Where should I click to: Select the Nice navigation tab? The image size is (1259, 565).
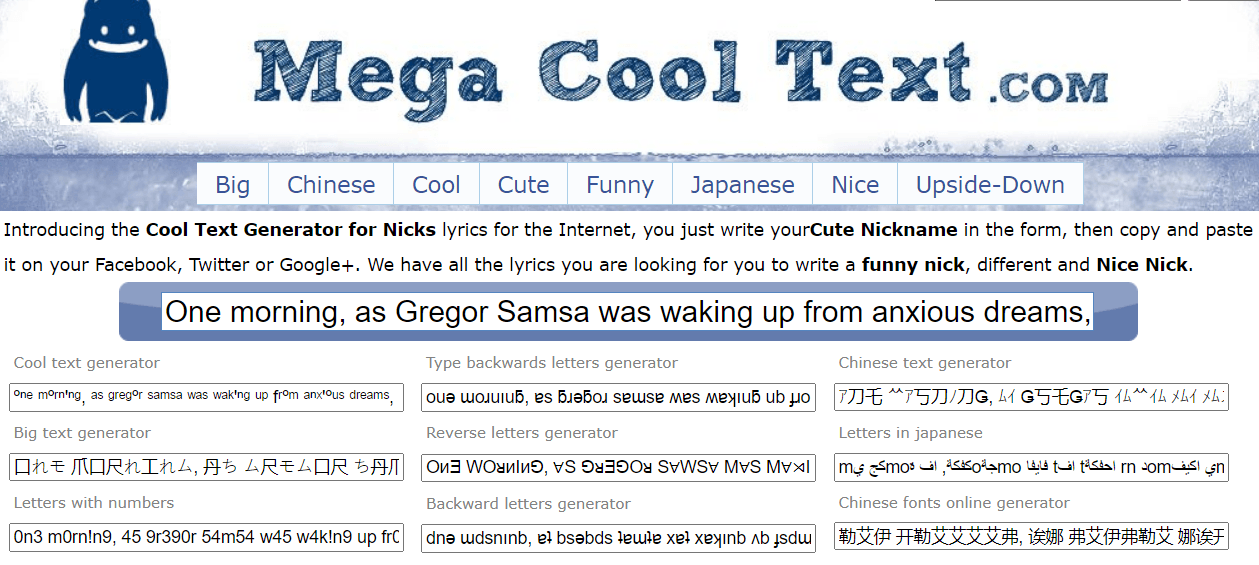click(x=855, y=185)
